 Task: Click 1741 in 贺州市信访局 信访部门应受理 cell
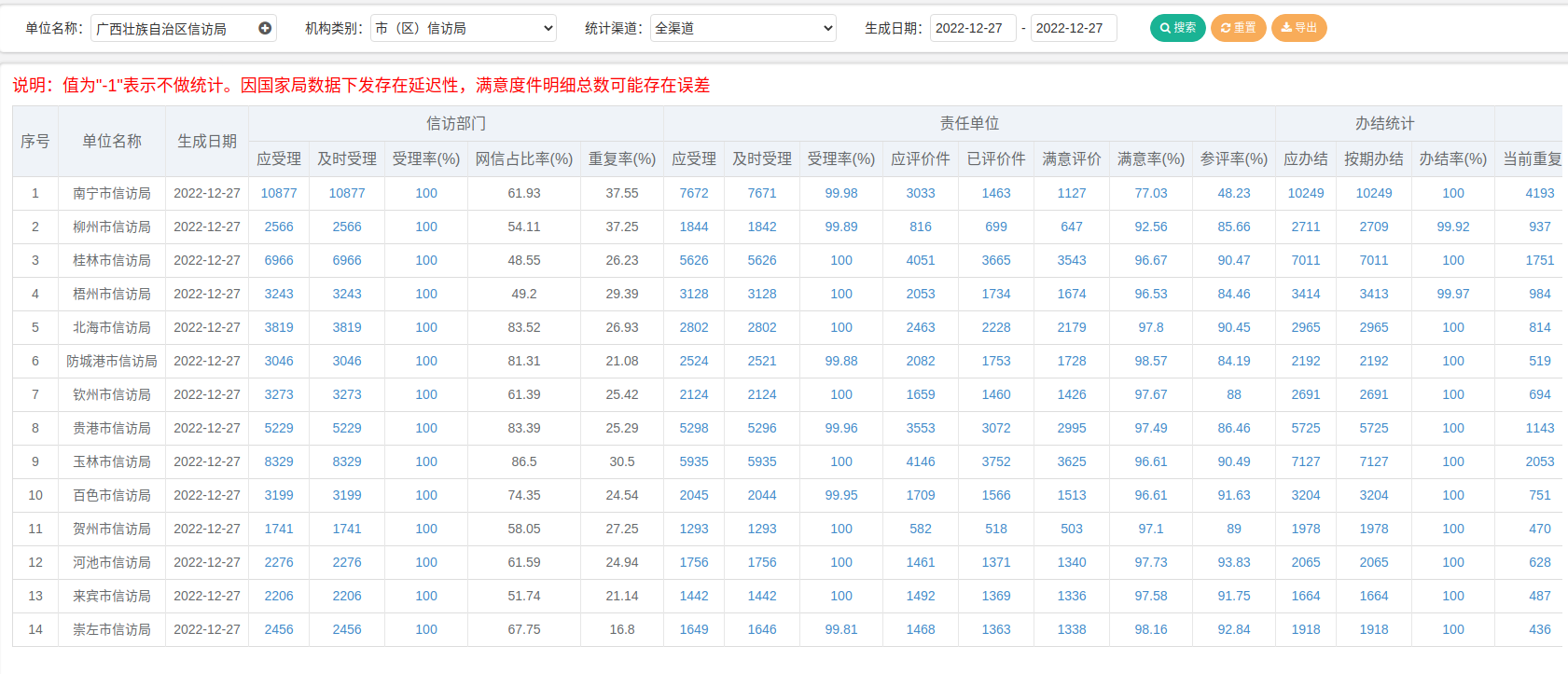pyautogui.click(x=279, y=529)
